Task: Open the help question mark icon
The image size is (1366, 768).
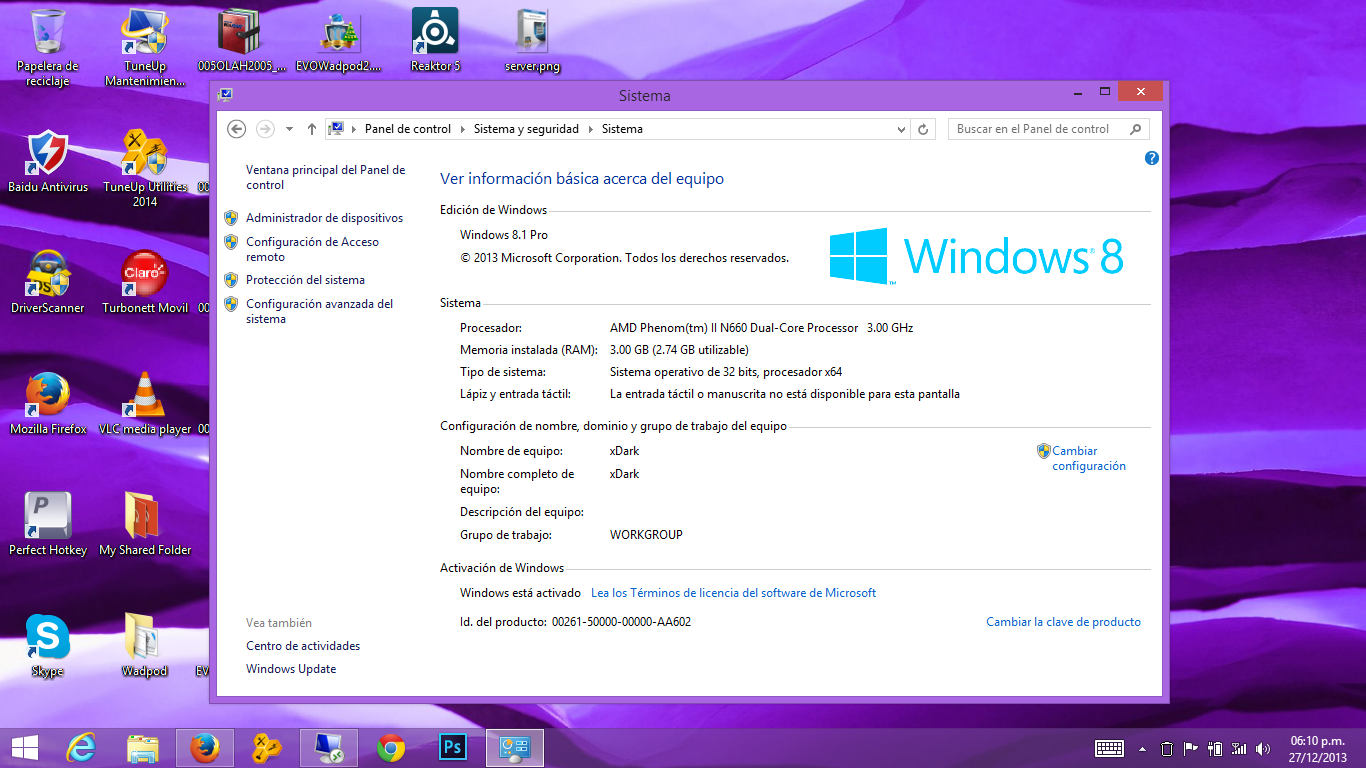Action: point(1151,158)
